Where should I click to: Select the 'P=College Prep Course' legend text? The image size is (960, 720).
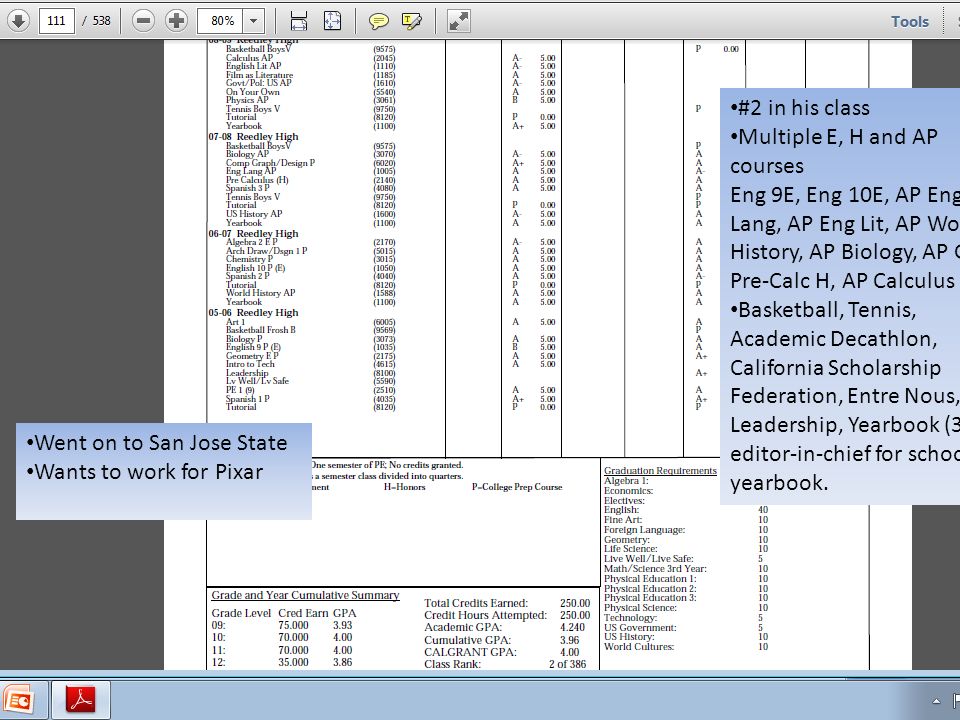517,487
